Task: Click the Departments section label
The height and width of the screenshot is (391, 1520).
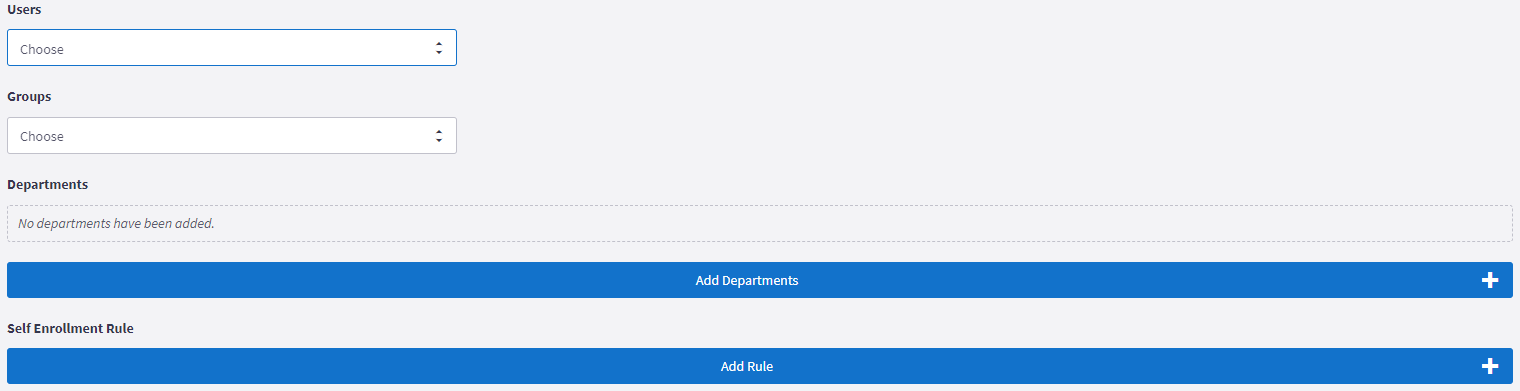Action: [x=47, y=184]
